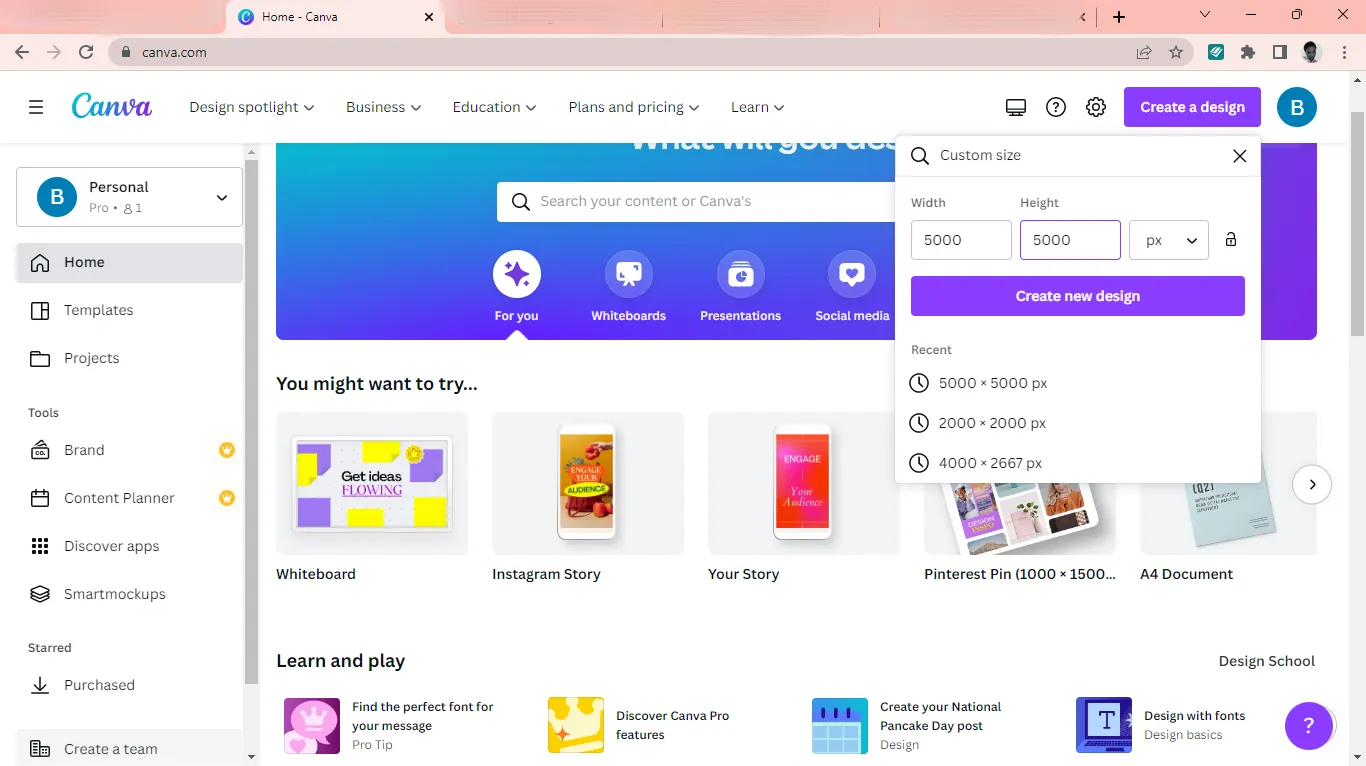Bookmark this page with the star
Viewport: 1366px width, 766px height.
click(1176, 52)
